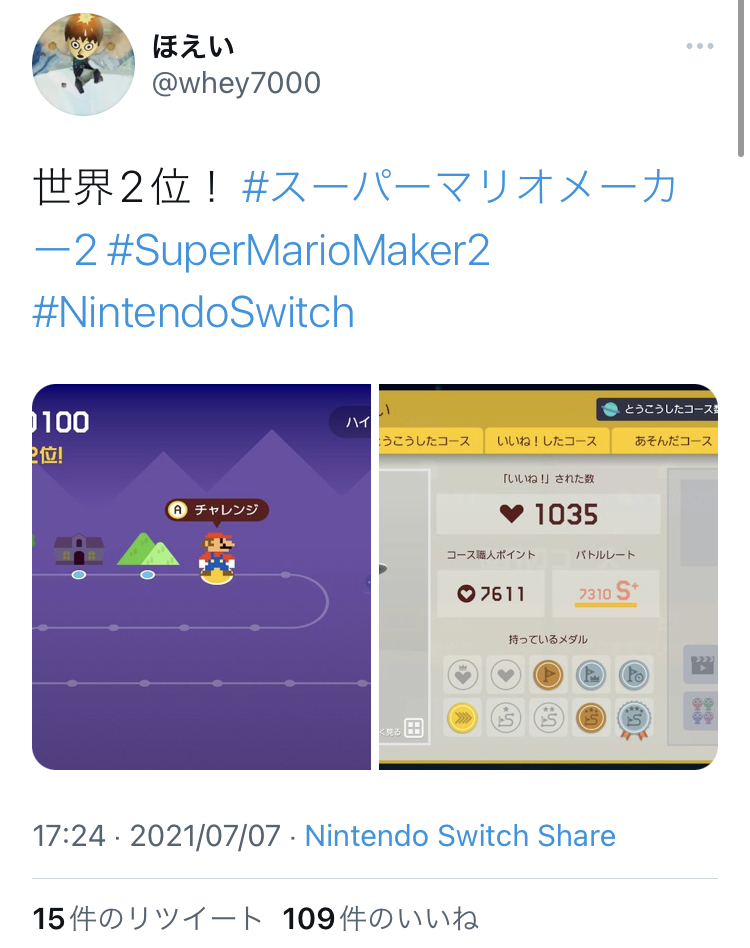Open the three-dot more options menu

pyautogui.click(x=700, y=46)
